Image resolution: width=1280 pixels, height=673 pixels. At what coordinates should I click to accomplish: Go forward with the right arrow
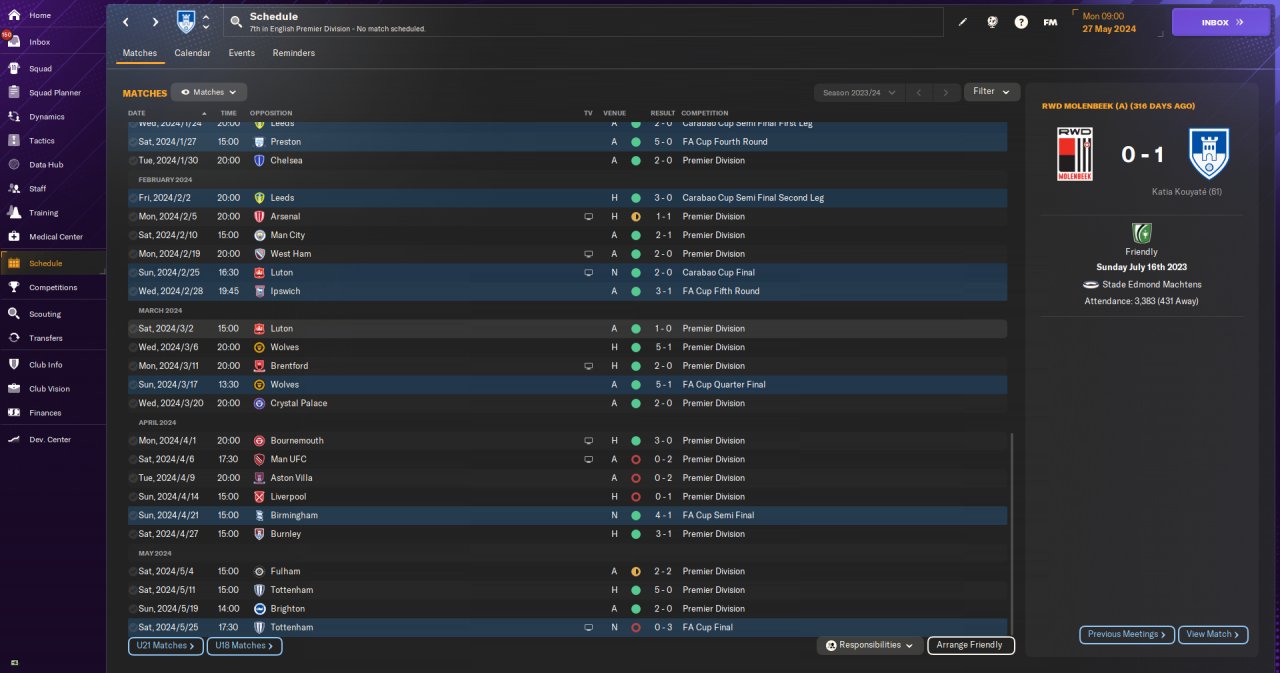tap(155, 22)
